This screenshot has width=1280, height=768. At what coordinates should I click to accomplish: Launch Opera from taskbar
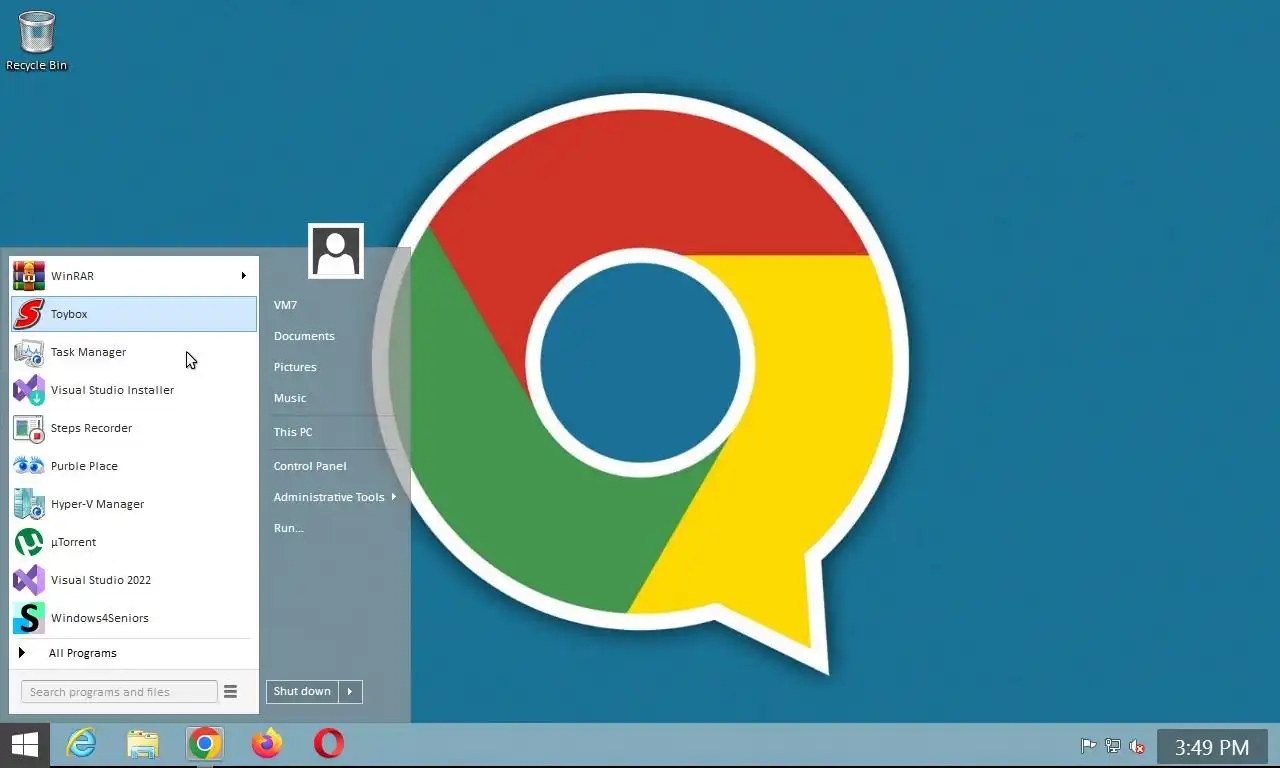(x=329, y=744)
